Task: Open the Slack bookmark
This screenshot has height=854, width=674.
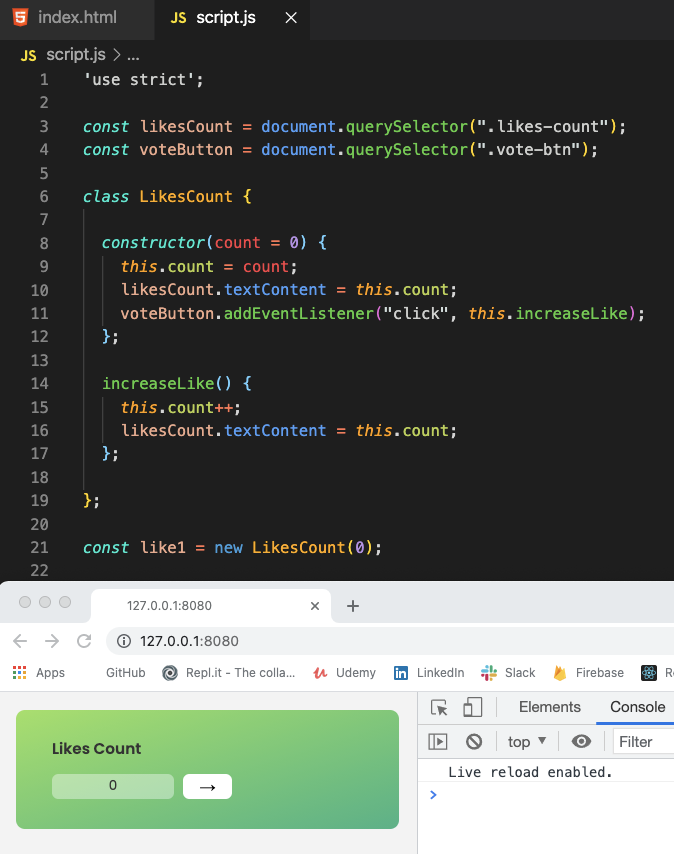Action: pyautogui.click(x=508, y=673)
